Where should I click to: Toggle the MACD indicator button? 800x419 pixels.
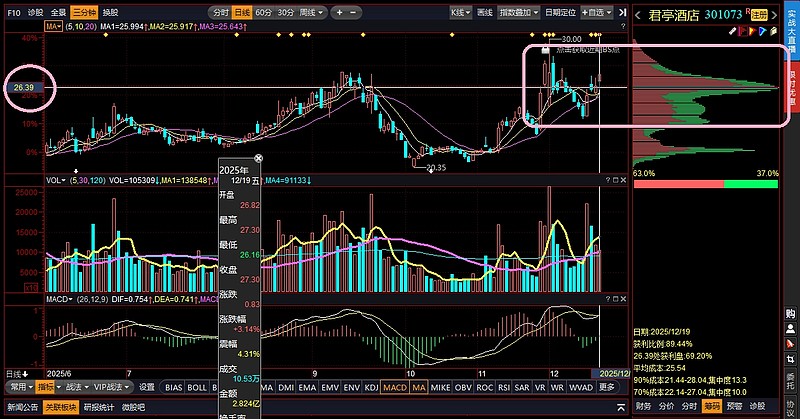[x=394, y=386]
